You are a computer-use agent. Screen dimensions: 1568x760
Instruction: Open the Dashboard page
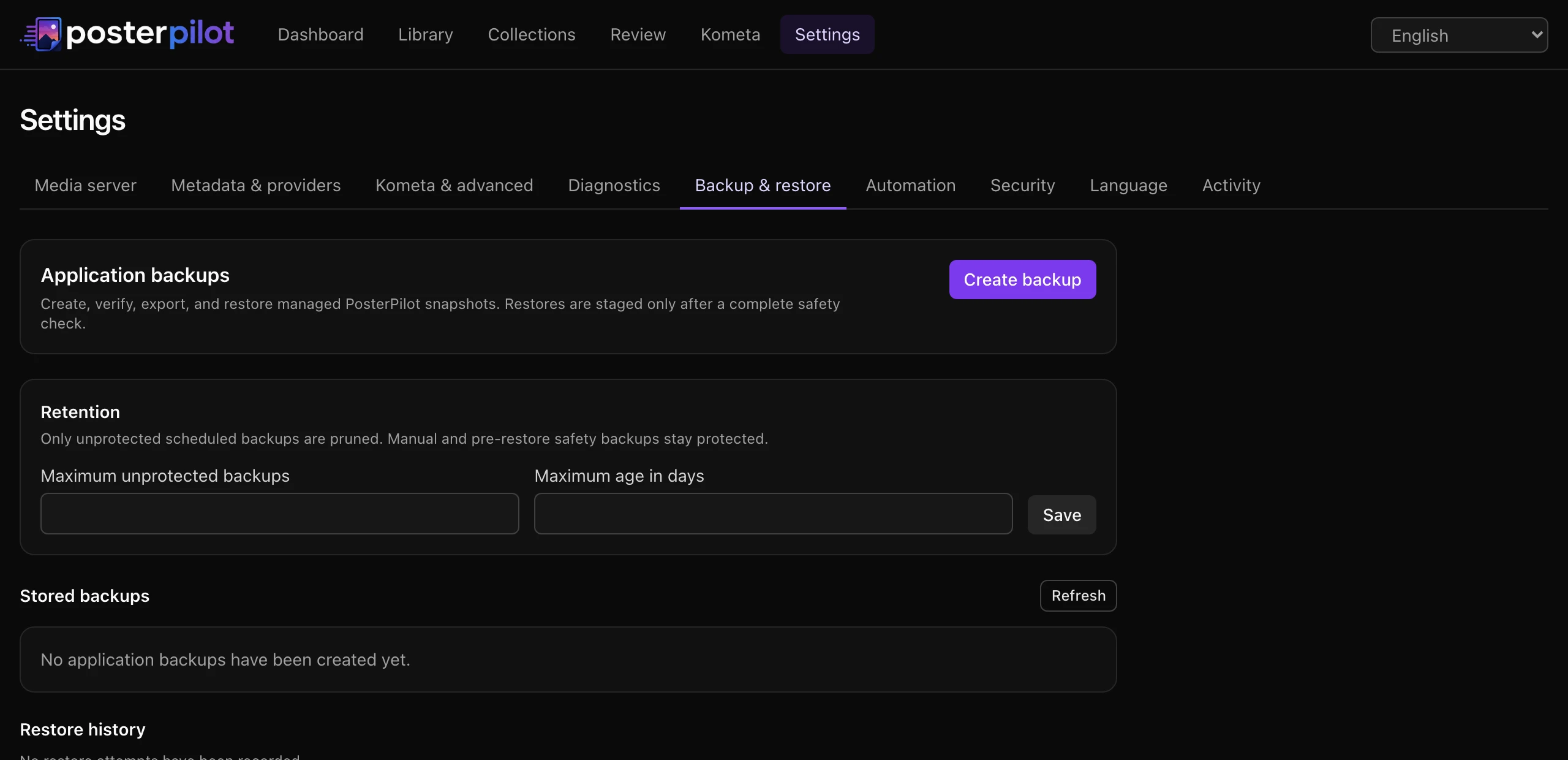pos(320,34)
